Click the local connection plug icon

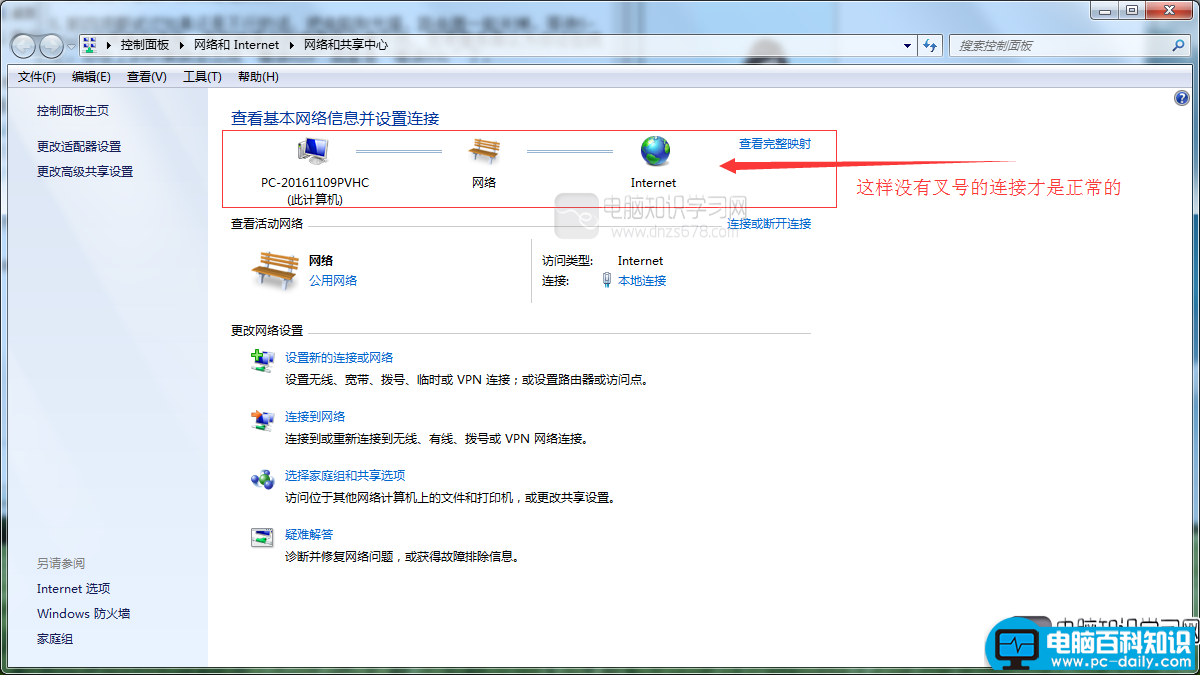[607, 280]
